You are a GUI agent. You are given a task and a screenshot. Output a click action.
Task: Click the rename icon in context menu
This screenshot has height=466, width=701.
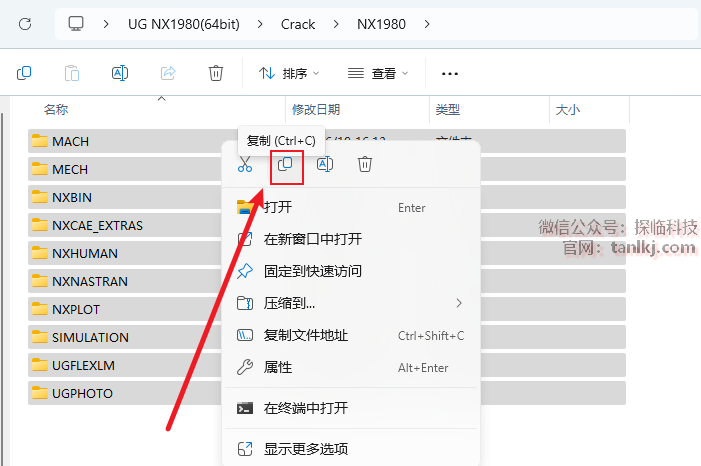pyautogui.click(x=325, y=164)
